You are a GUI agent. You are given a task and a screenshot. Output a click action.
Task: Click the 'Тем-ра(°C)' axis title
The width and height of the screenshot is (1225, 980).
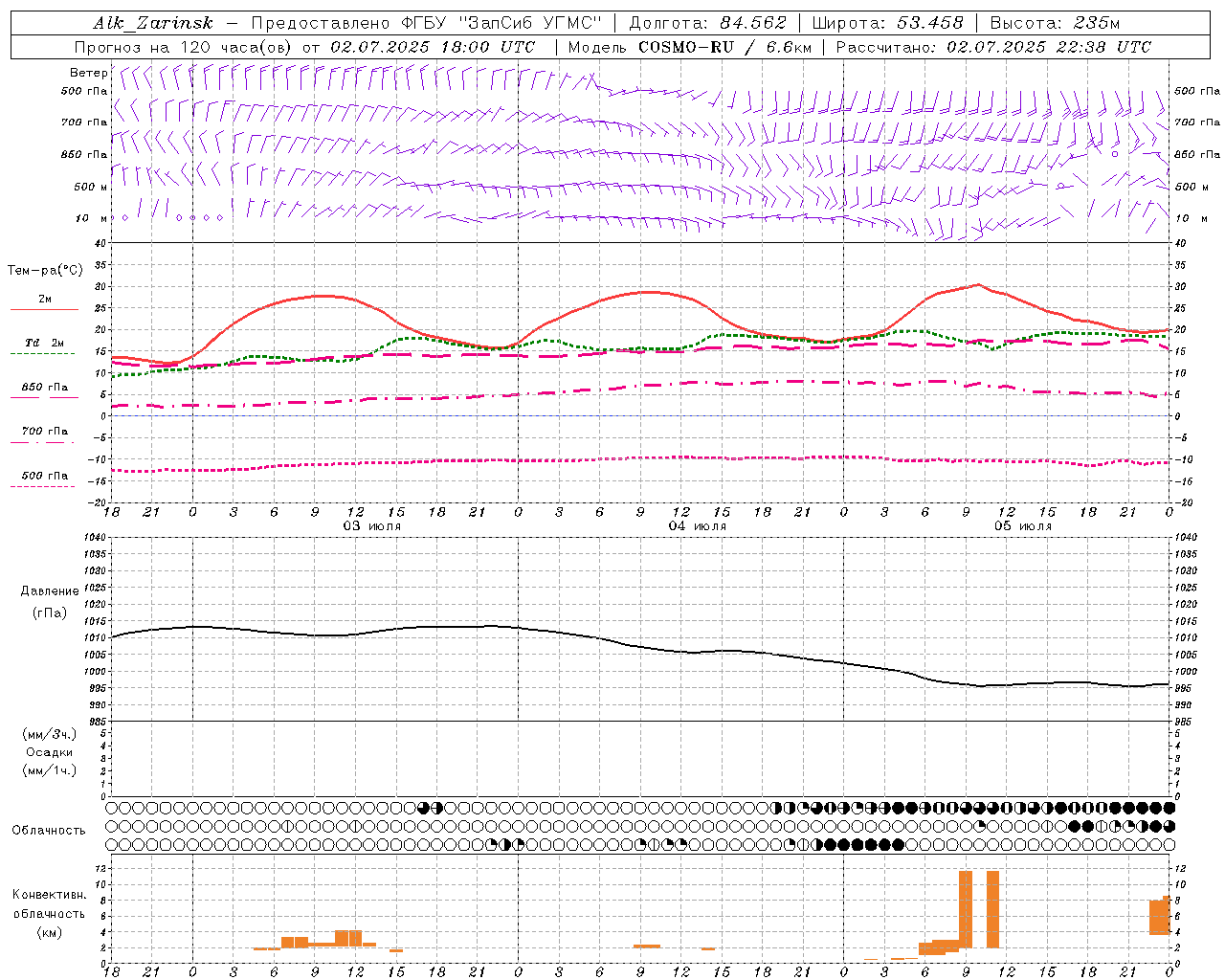(45, 271)
